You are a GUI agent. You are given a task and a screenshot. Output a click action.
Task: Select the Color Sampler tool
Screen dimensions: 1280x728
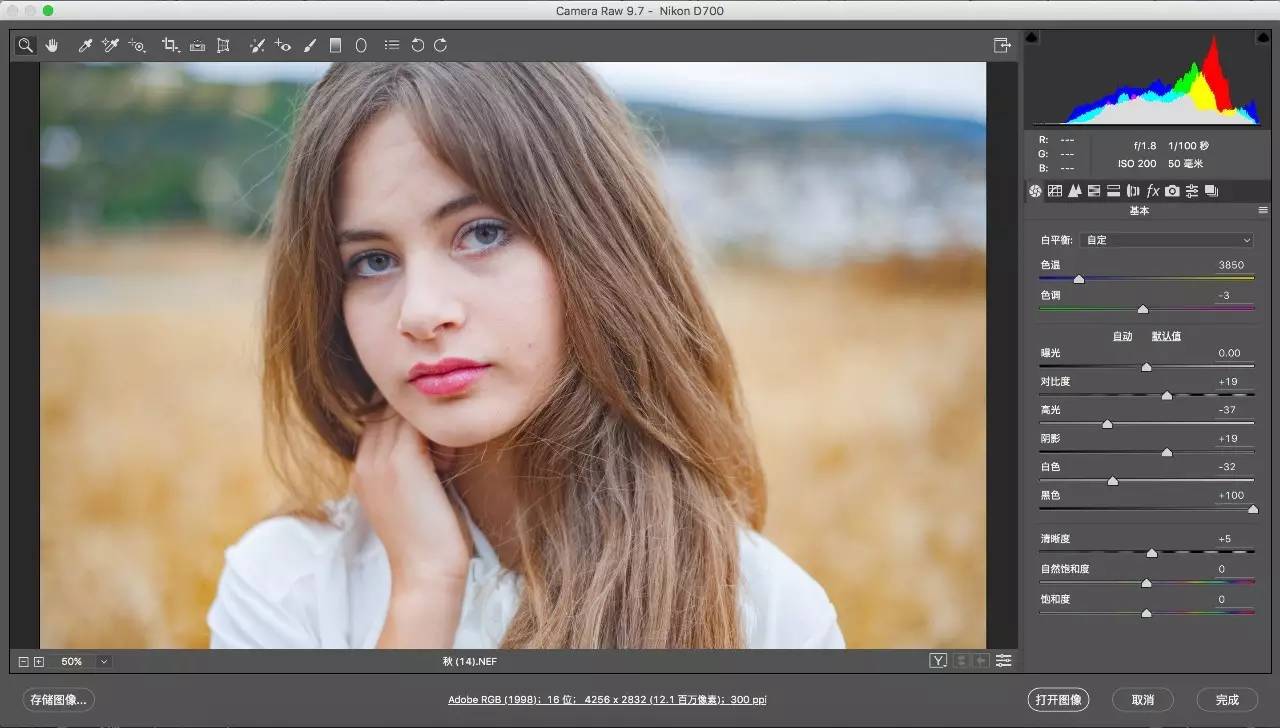[x=111, y=45]
